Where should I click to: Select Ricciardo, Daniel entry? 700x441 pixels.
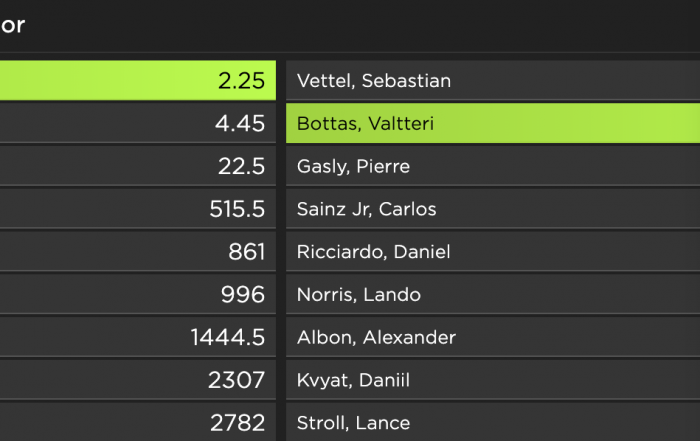(x=493, y=252)
